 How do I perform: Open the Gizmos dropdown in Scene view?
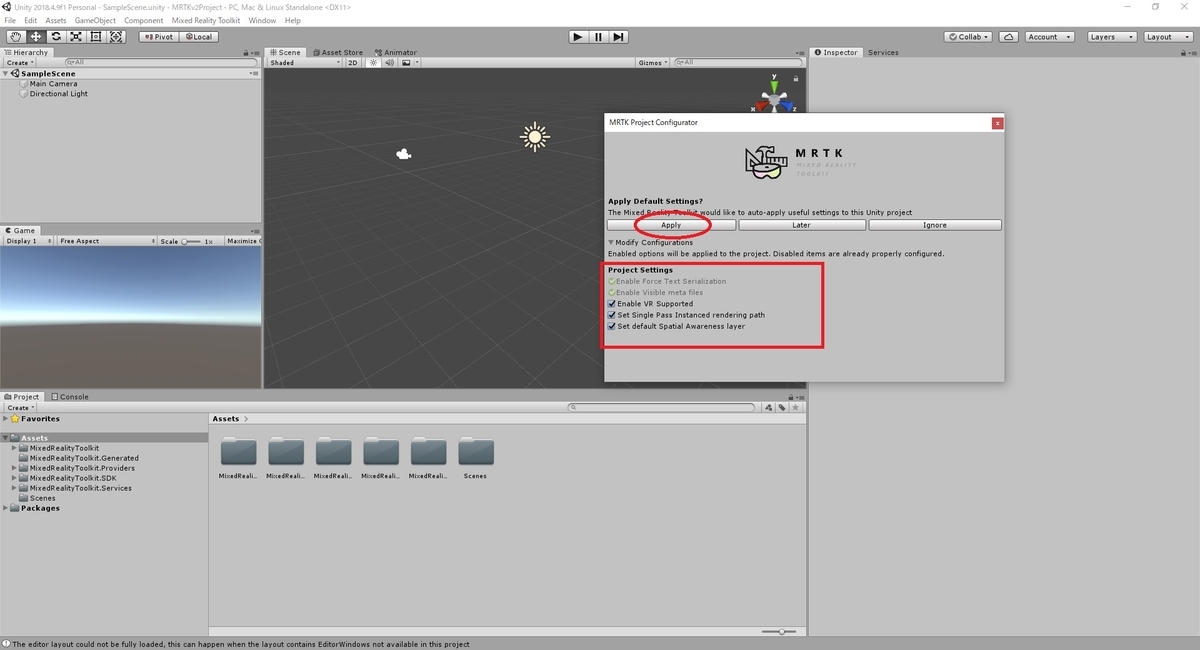pos(654,62)
